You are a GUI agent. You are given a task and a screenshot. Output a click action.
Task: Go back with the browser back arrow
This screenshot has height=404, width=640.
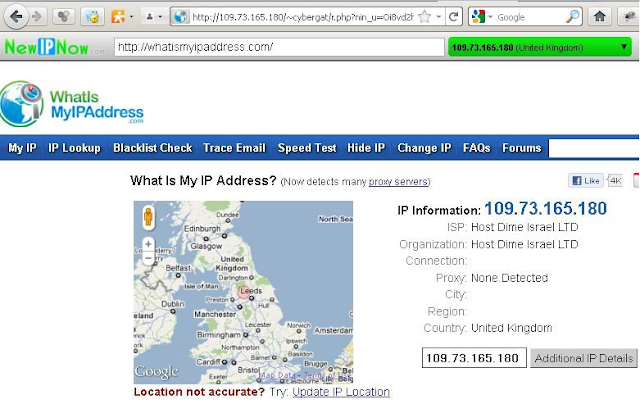tap(16, 17)
